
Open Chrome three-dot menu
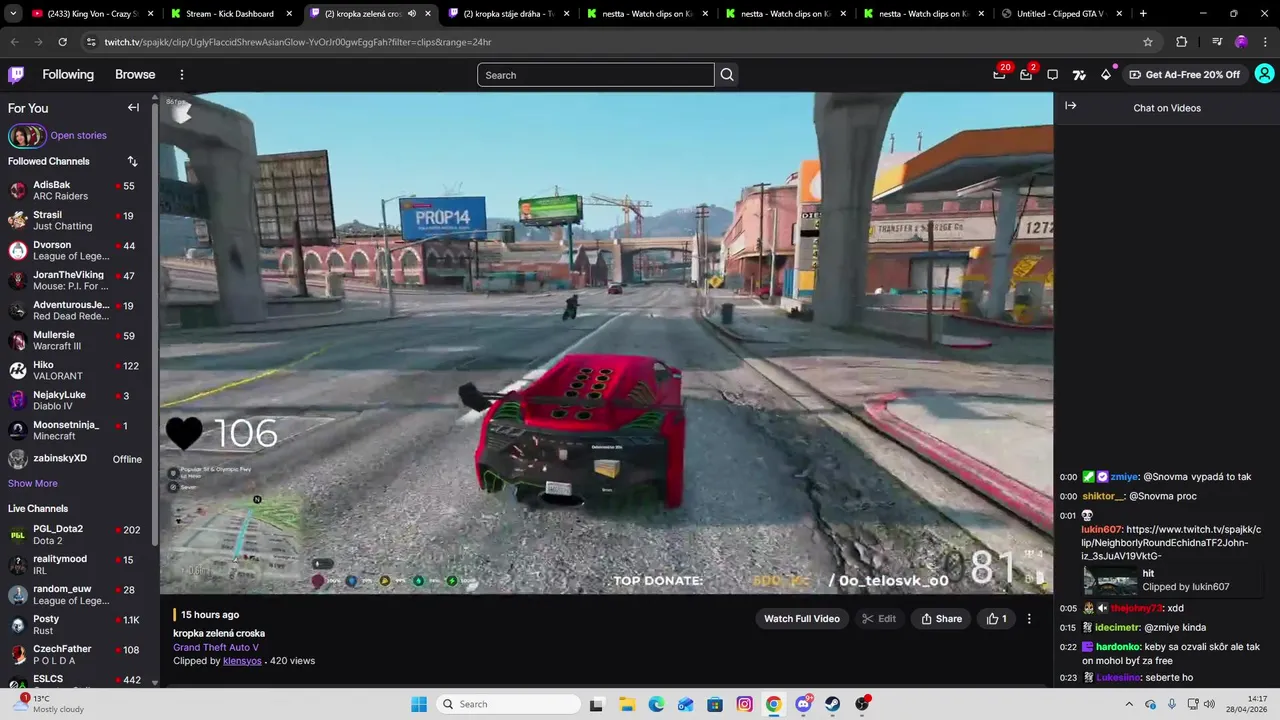click(1264, 42)
